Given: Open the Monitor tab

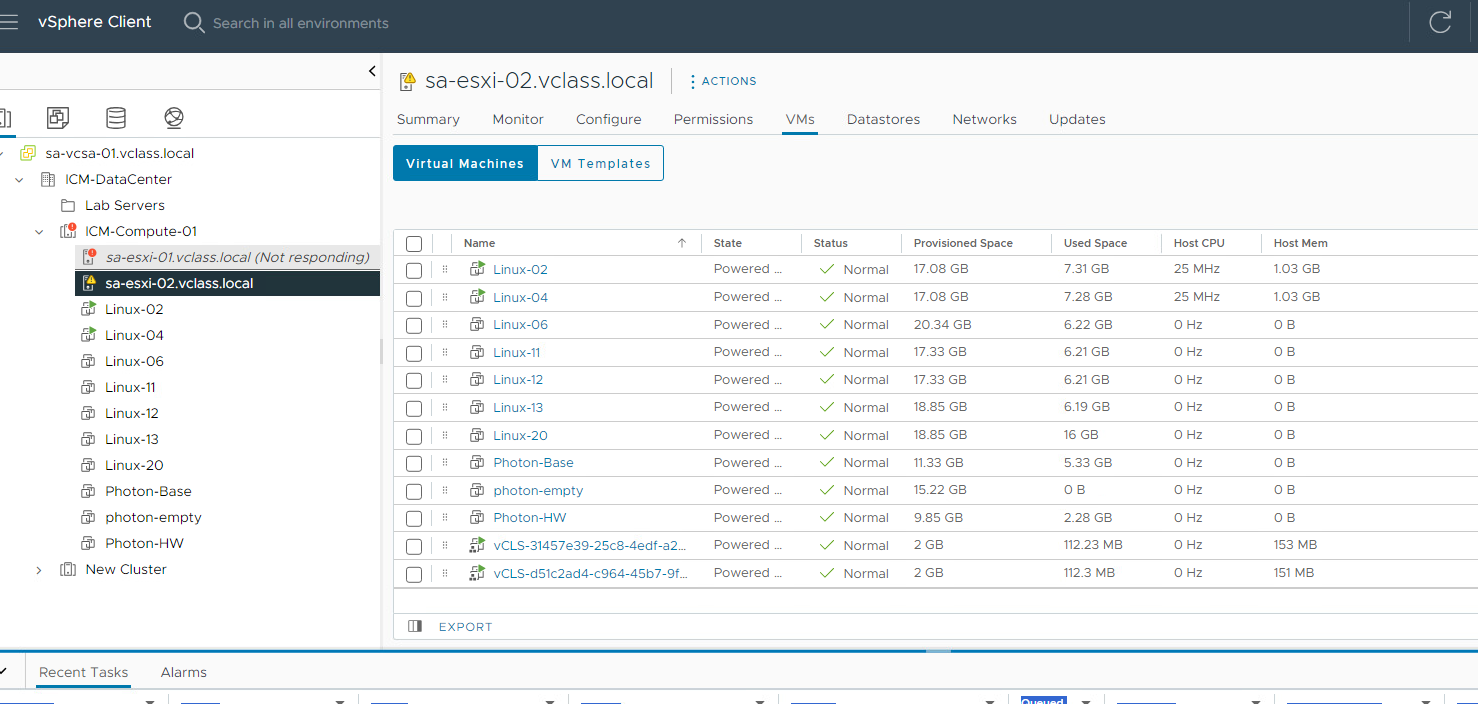Looking at the screenshot, I should [518, 119].
